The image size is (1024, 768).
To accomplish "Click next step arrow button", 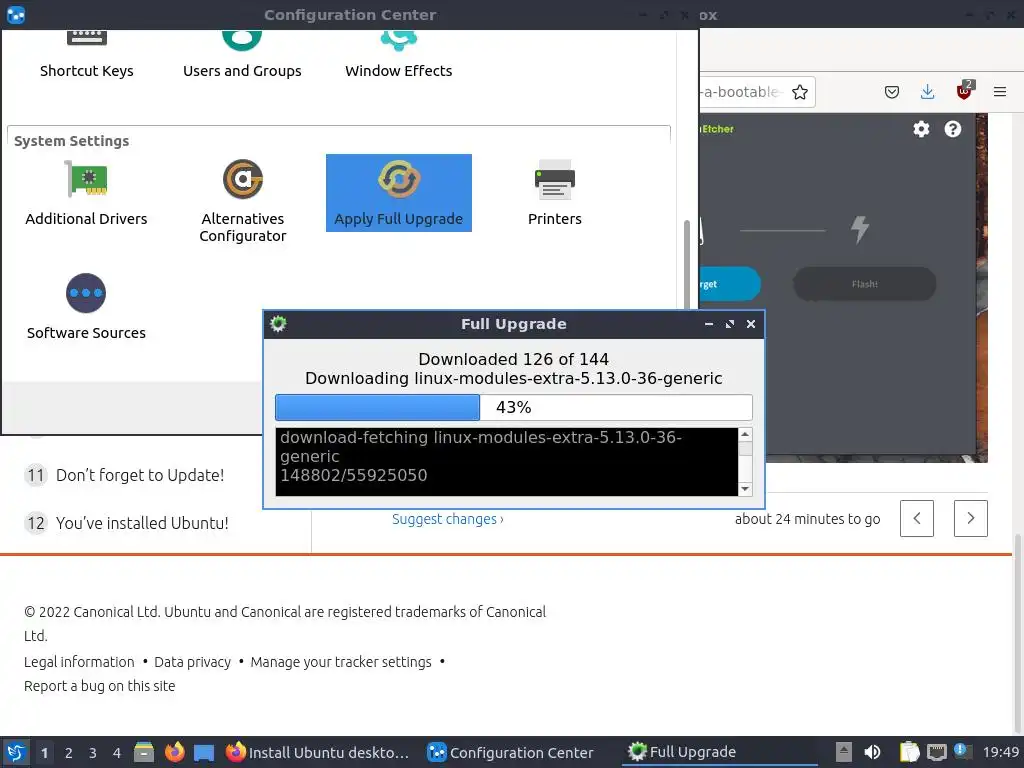I will [x=970, y=519].
